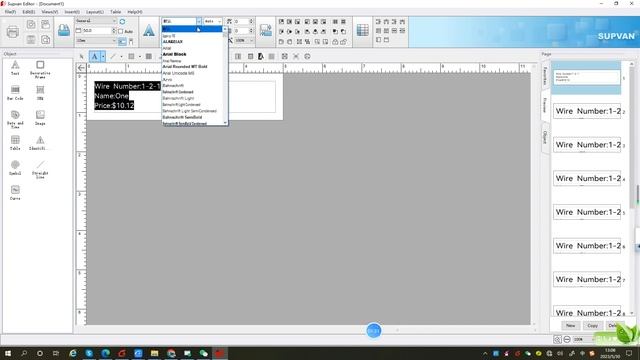
Task: Click the lock icon in arrange group
Action: point(335,42)
